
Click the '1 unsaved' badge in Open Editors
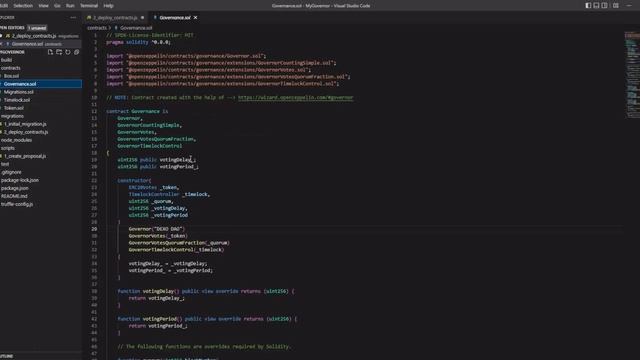click(37, 28)
